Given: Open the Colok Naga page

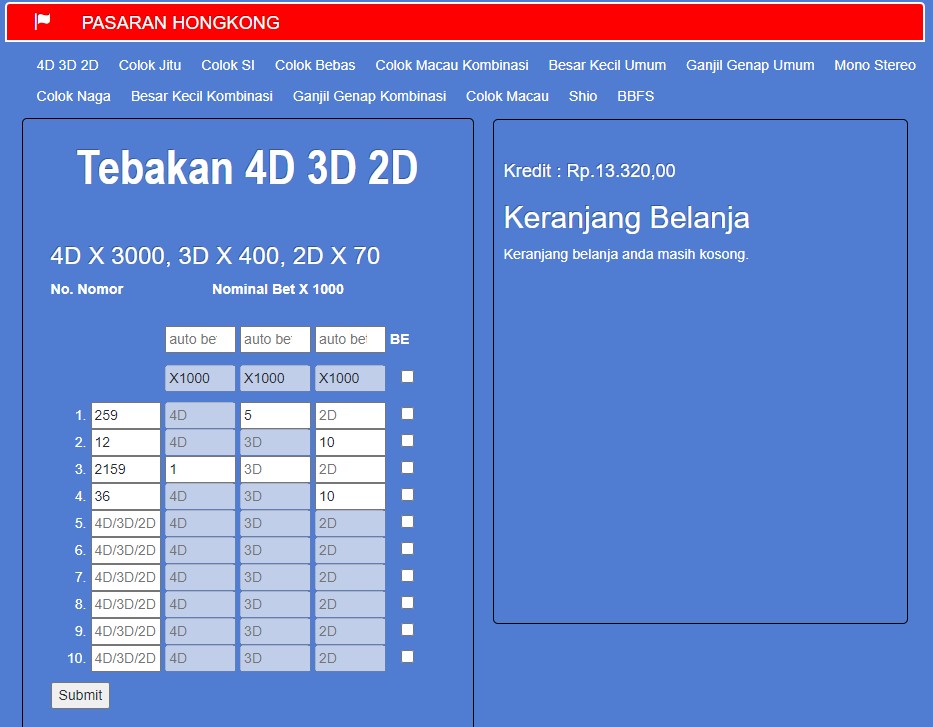Looking at the screenshot, I should click(73, 96).
